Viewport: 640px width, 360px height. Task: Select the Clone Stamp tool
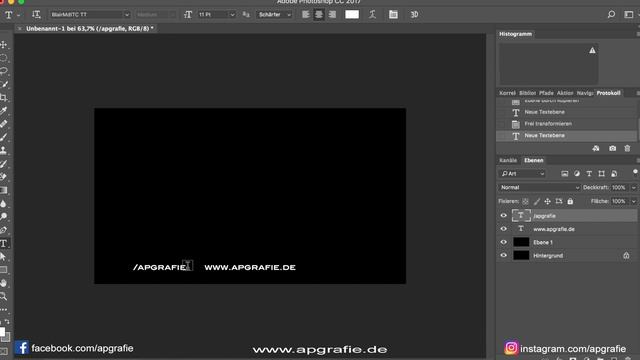(x=4, y=150)
